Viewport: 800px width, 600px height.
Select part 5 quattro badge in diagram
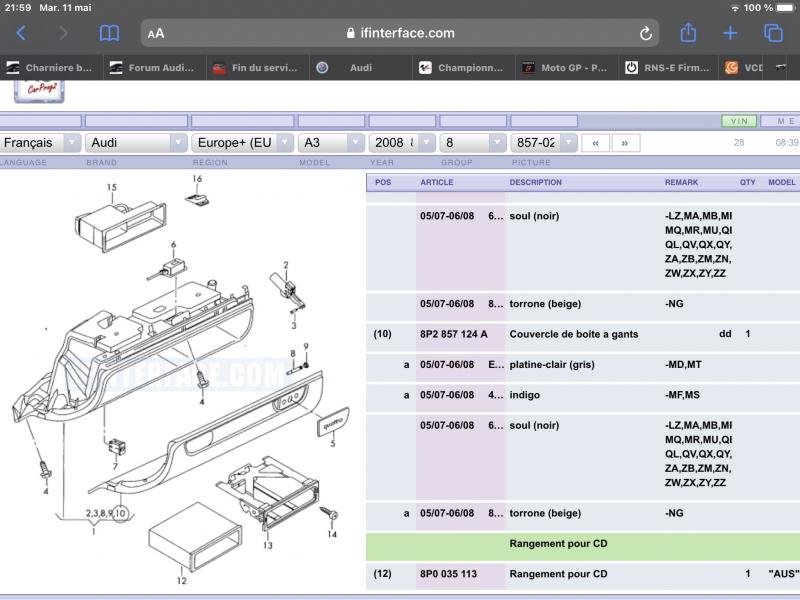(333, 421)
